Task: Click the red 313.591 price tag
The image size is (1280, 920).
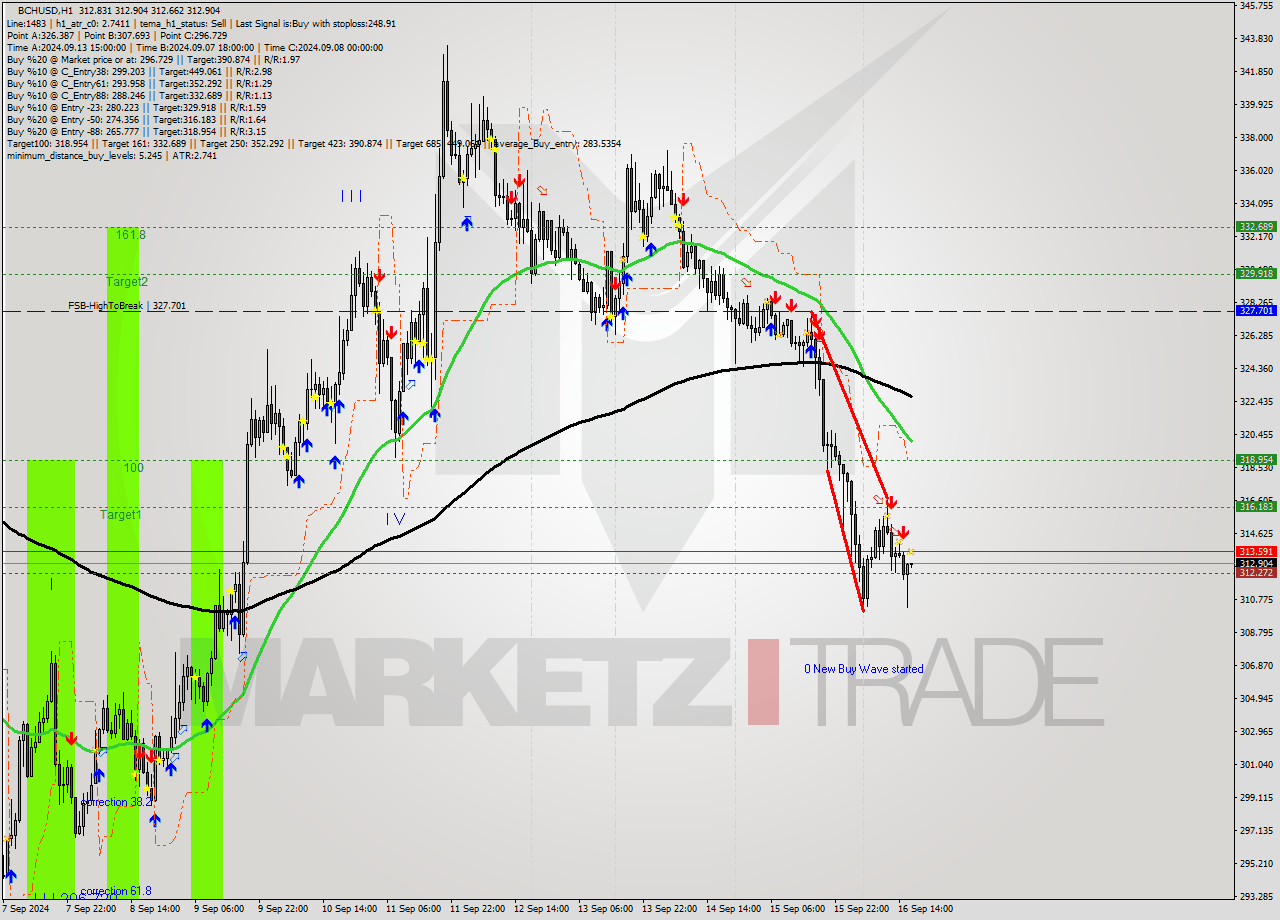Action: [x=1257, y=551]
